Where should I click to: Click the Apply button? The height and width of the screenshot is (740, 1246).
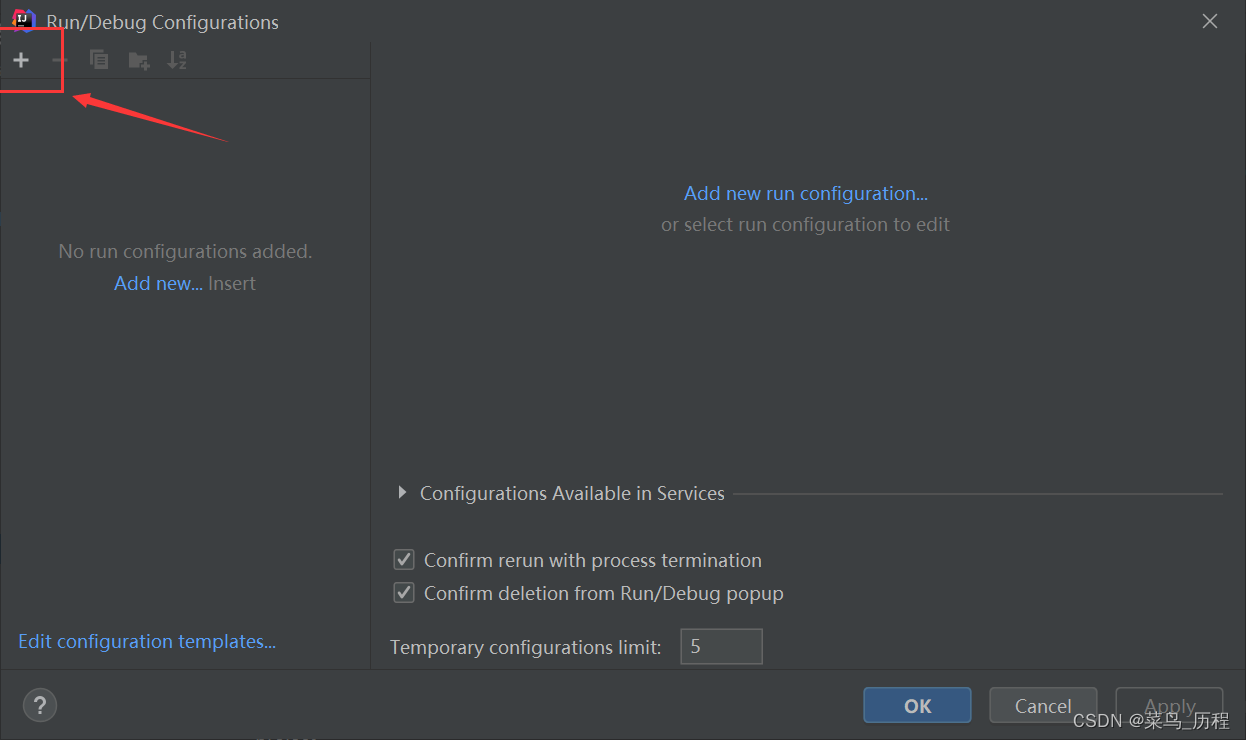[x=1169, y=706]
